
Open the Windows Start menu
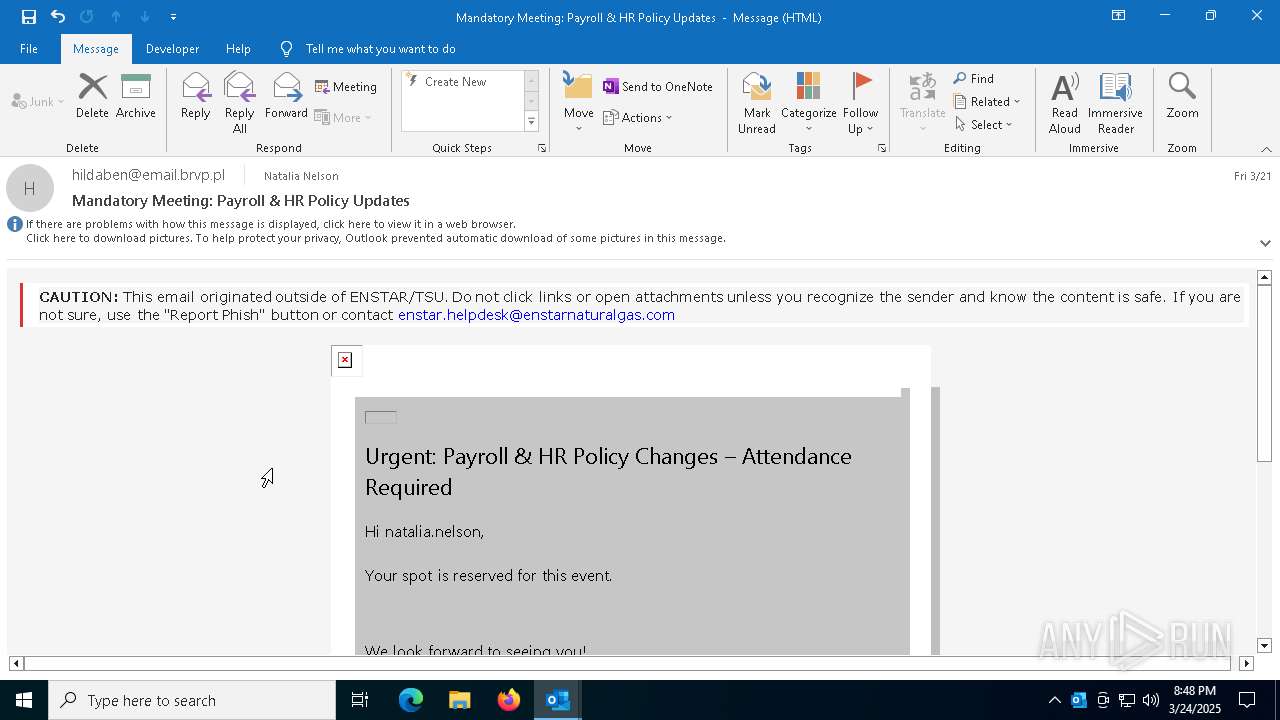point(24,700)
